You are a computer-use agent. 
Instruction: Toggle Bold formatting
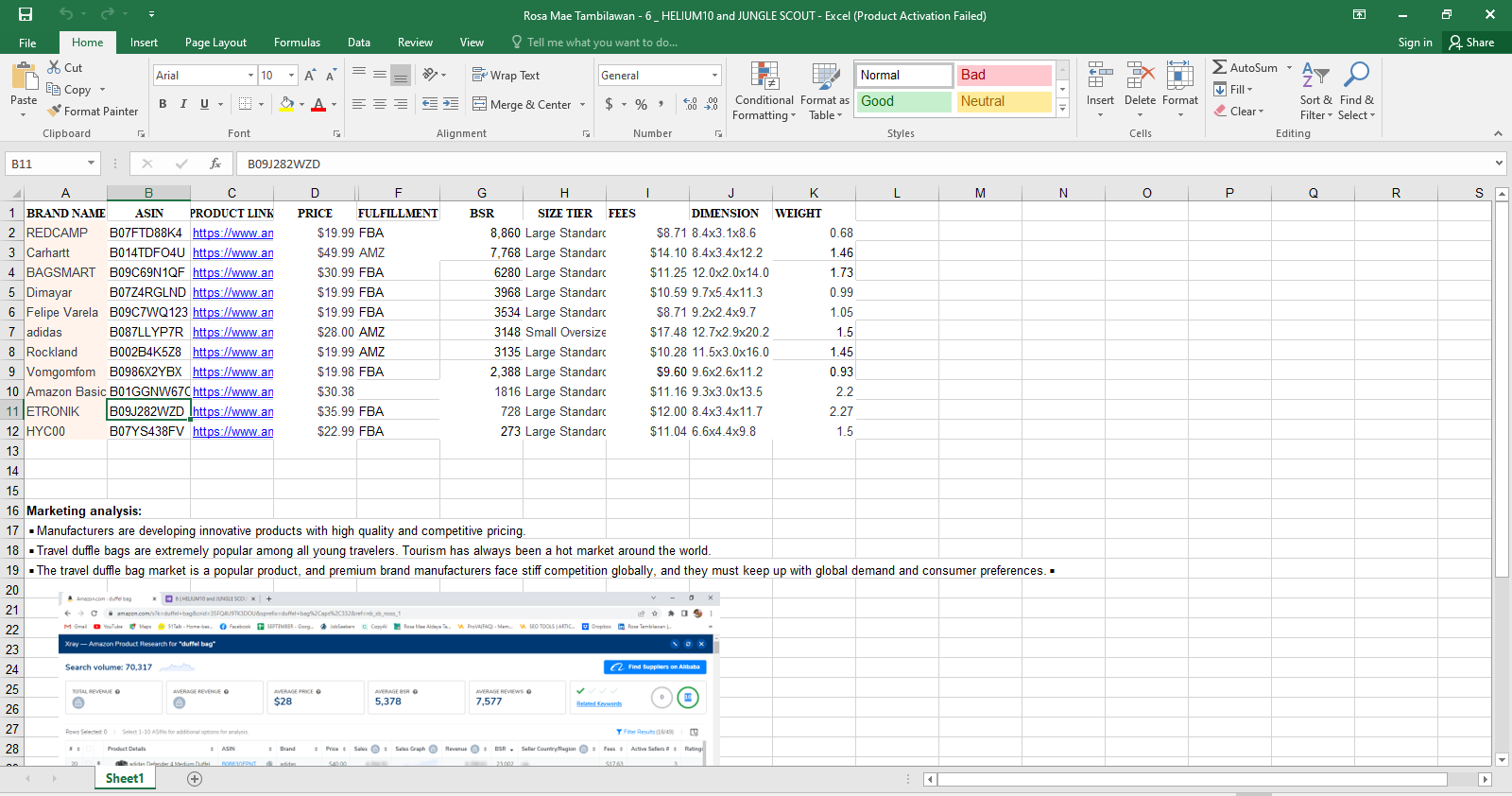pos(163,104)
